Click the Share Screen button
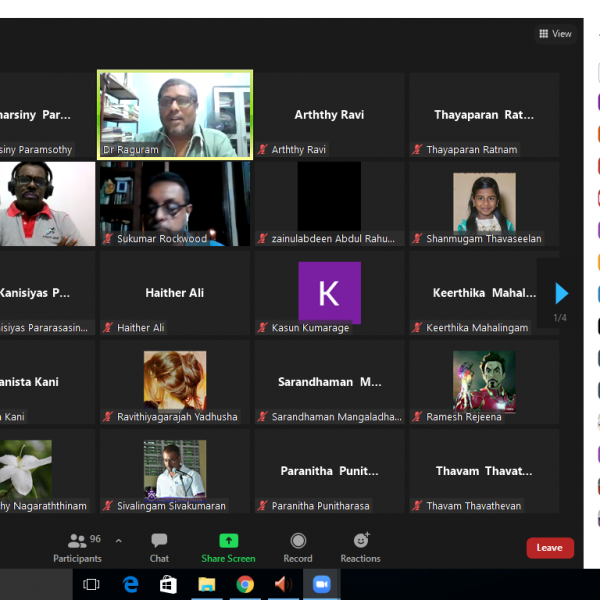 tap(228, 548)
